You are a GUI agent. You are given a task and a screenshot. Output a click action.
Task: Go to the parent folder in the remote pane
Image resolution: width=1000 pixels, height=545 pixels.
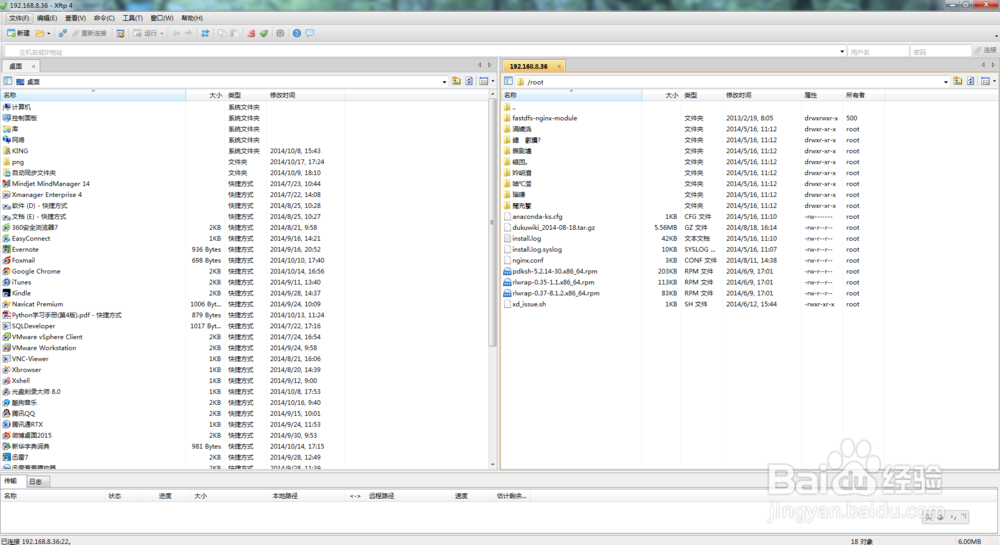(958, 81)
